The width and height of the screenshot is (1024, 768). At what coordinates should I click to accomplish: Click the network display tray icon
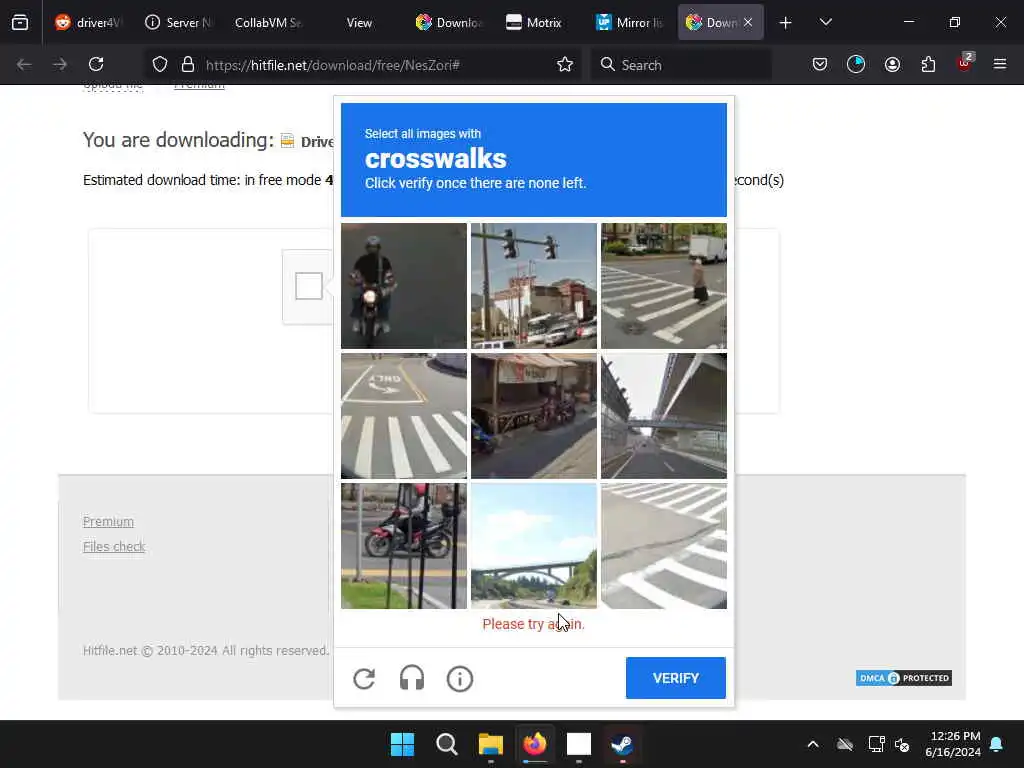tap(876, 744)
